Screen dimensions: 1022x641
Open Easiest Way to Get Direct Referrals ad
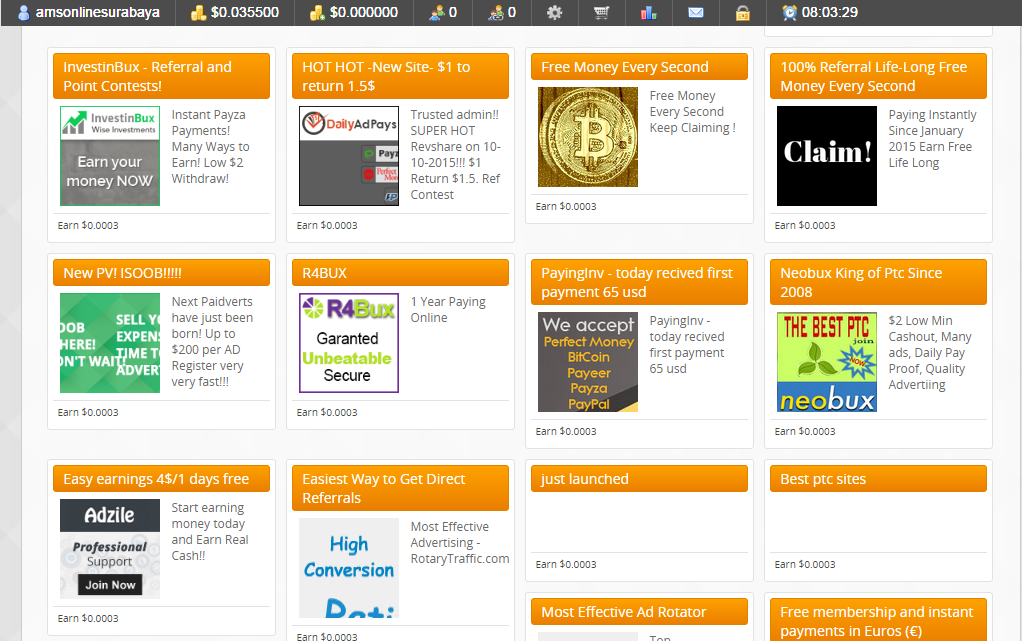pyautogui.click(x=400, y=488)
